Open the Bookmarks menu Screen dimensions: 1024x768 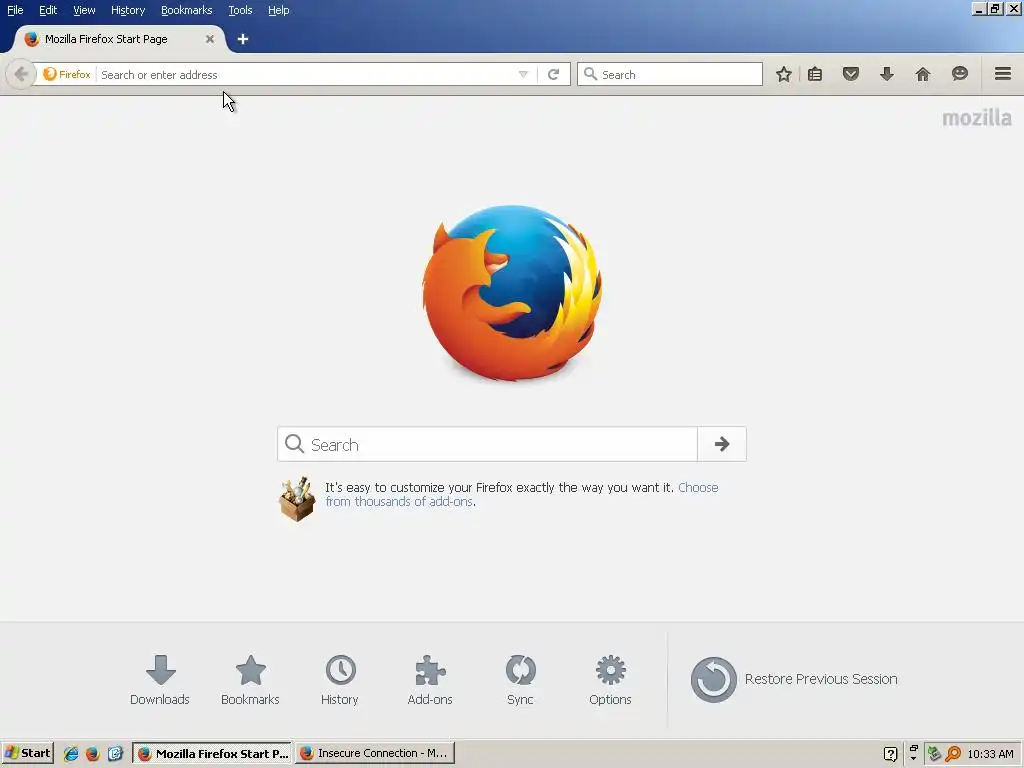tap(187, 10)
